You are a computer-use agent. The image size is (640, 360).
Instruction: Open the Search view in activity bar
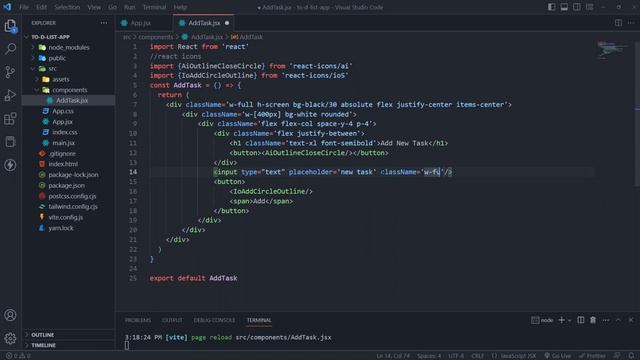(10, 49)
